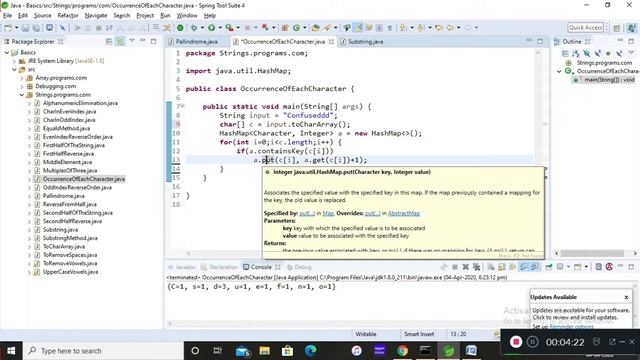Select UpperCaseVowels.java in Package Explorer
640x360 pixels.
point(70,272)
